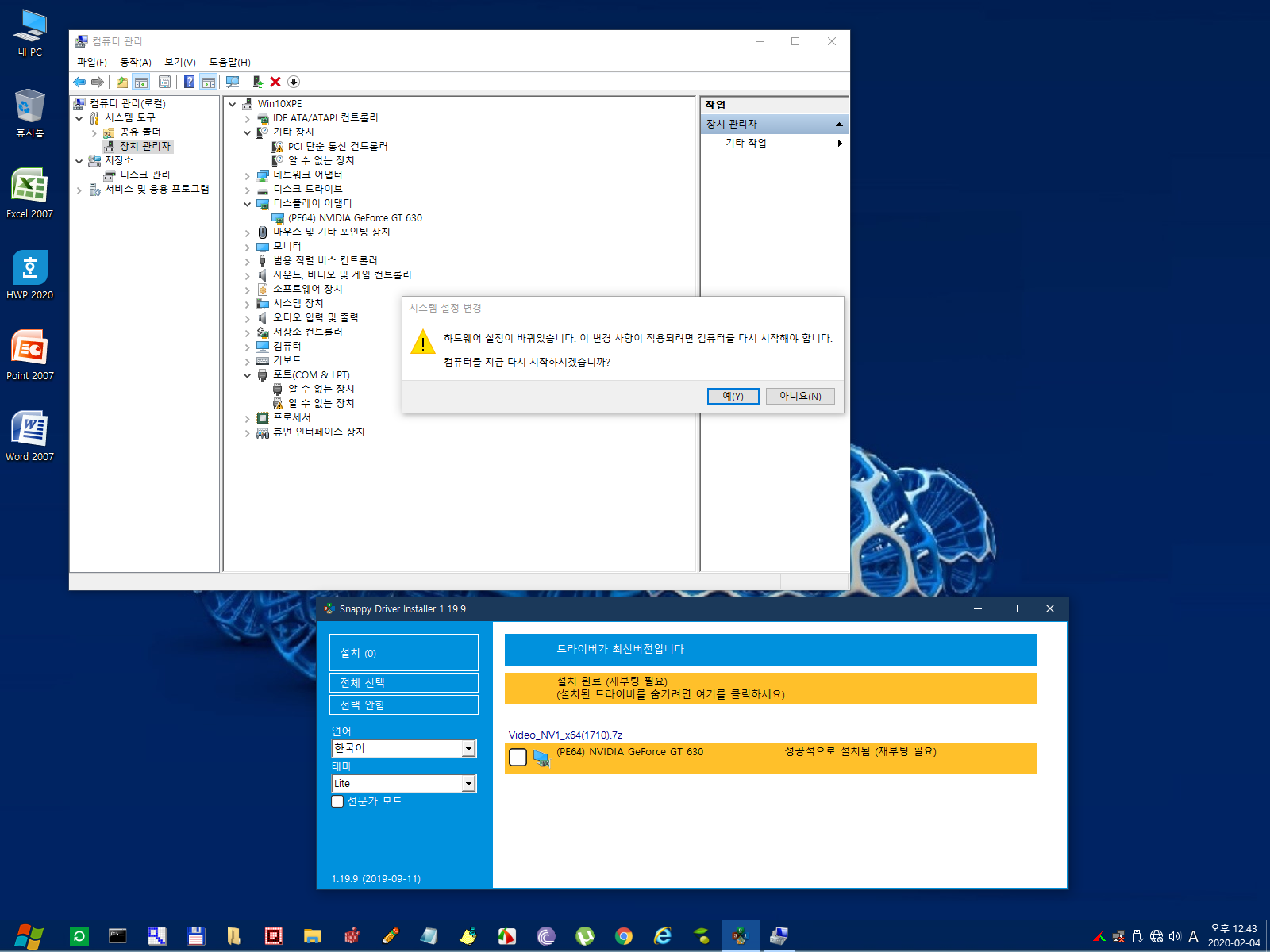The image size is (1270, 952).
Task: Open the Point 2007 desktop icon
Action: 29,355
